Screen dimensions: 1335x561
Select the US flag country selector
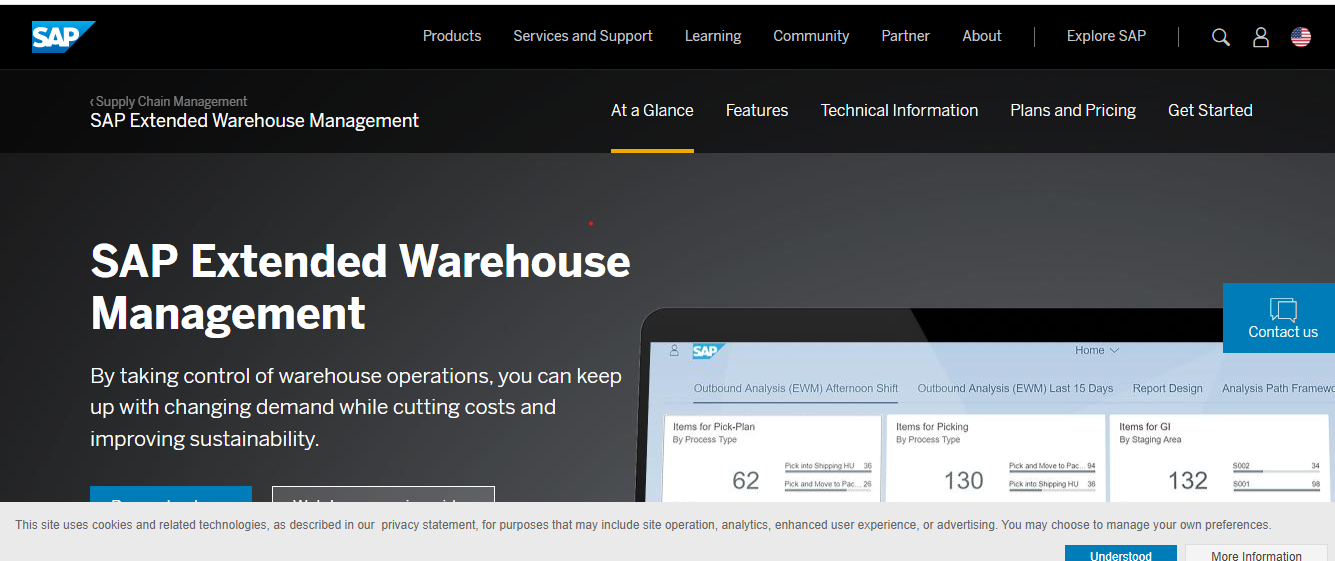1301,37
